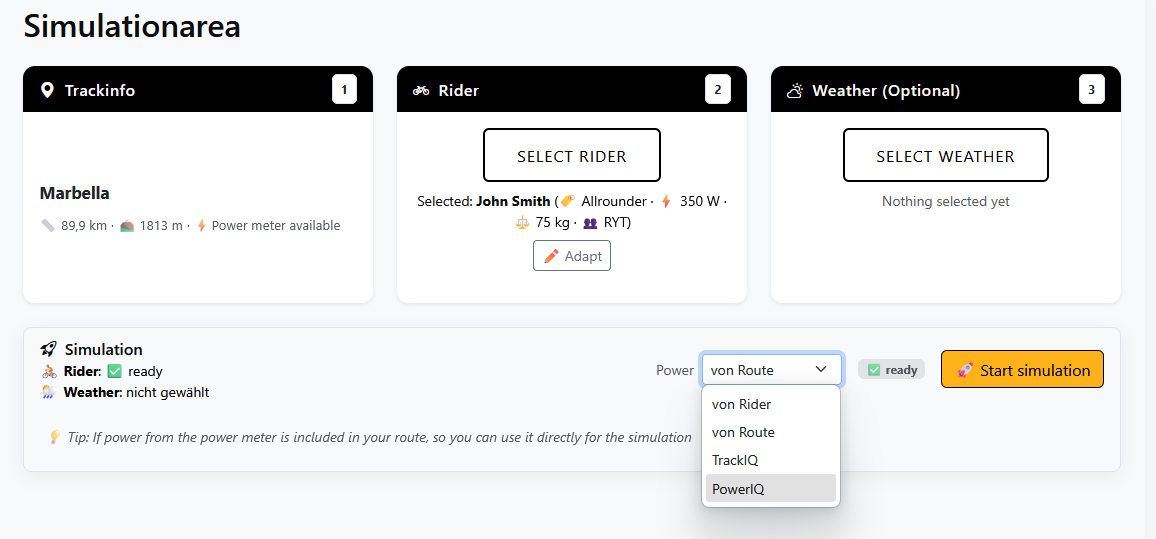This screenshot has width=1156, height=539.
Task: Click the bicycle icon in Rider header
Action: 421,90
